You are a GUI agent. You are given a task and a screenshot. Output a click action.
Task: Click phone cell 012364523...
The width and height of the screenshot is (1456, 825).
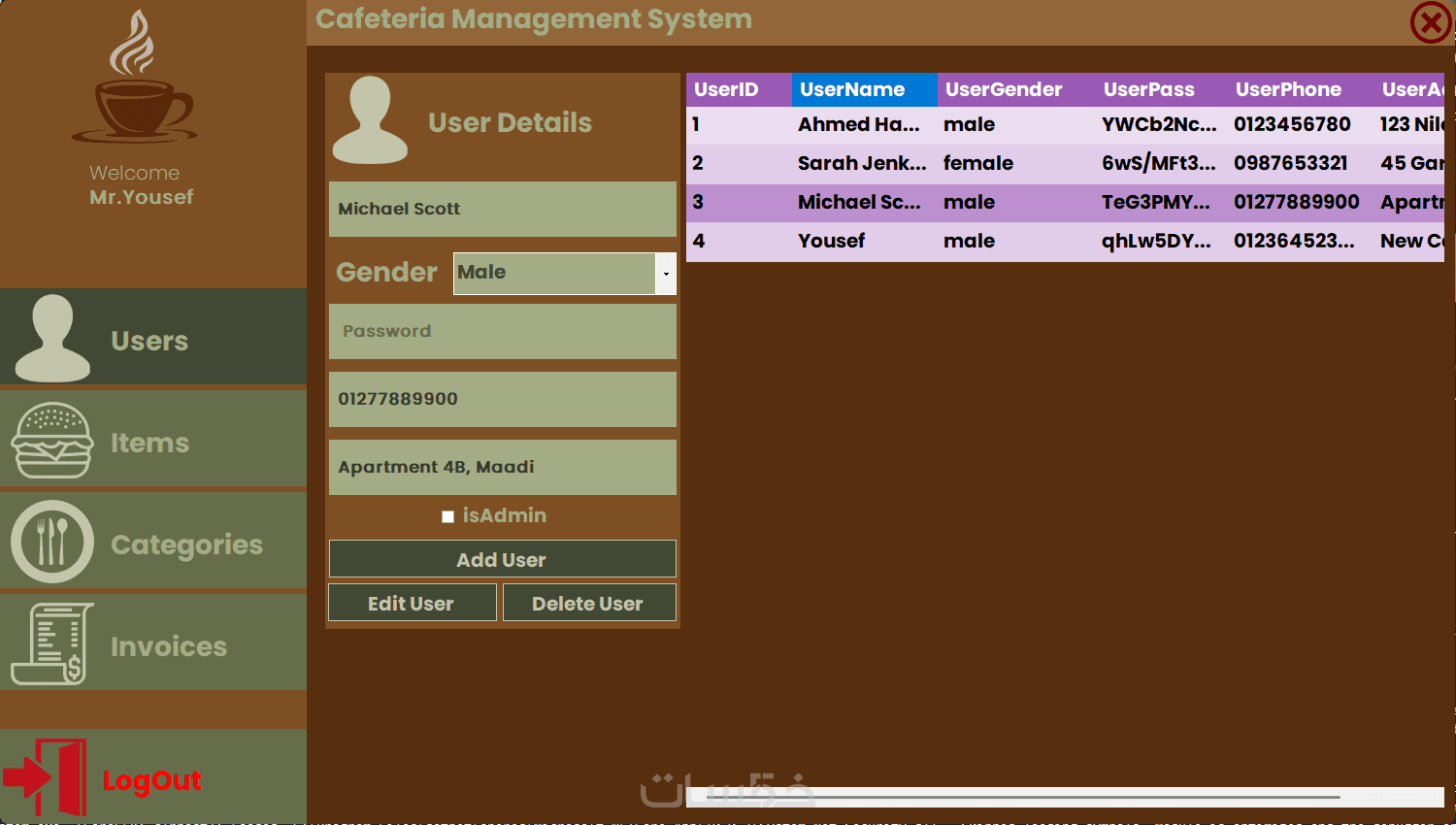[x=1301, y=241]
